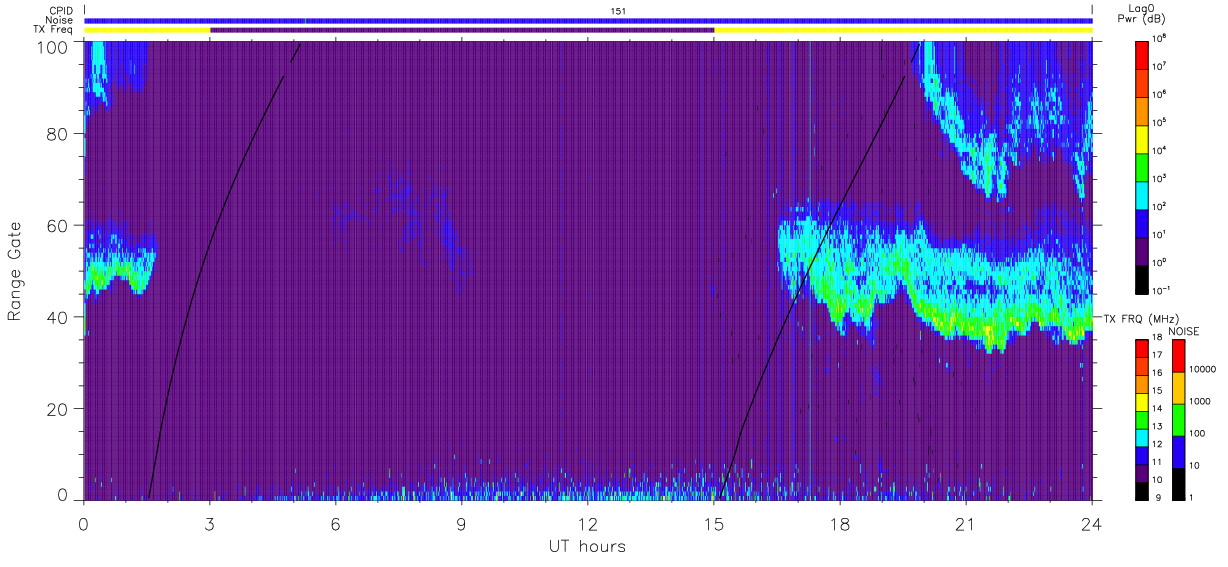The height and width of the screenshot is (567, 1228).
Task: Click the 'Range Gate' axis title
Action: coord(16,270)
